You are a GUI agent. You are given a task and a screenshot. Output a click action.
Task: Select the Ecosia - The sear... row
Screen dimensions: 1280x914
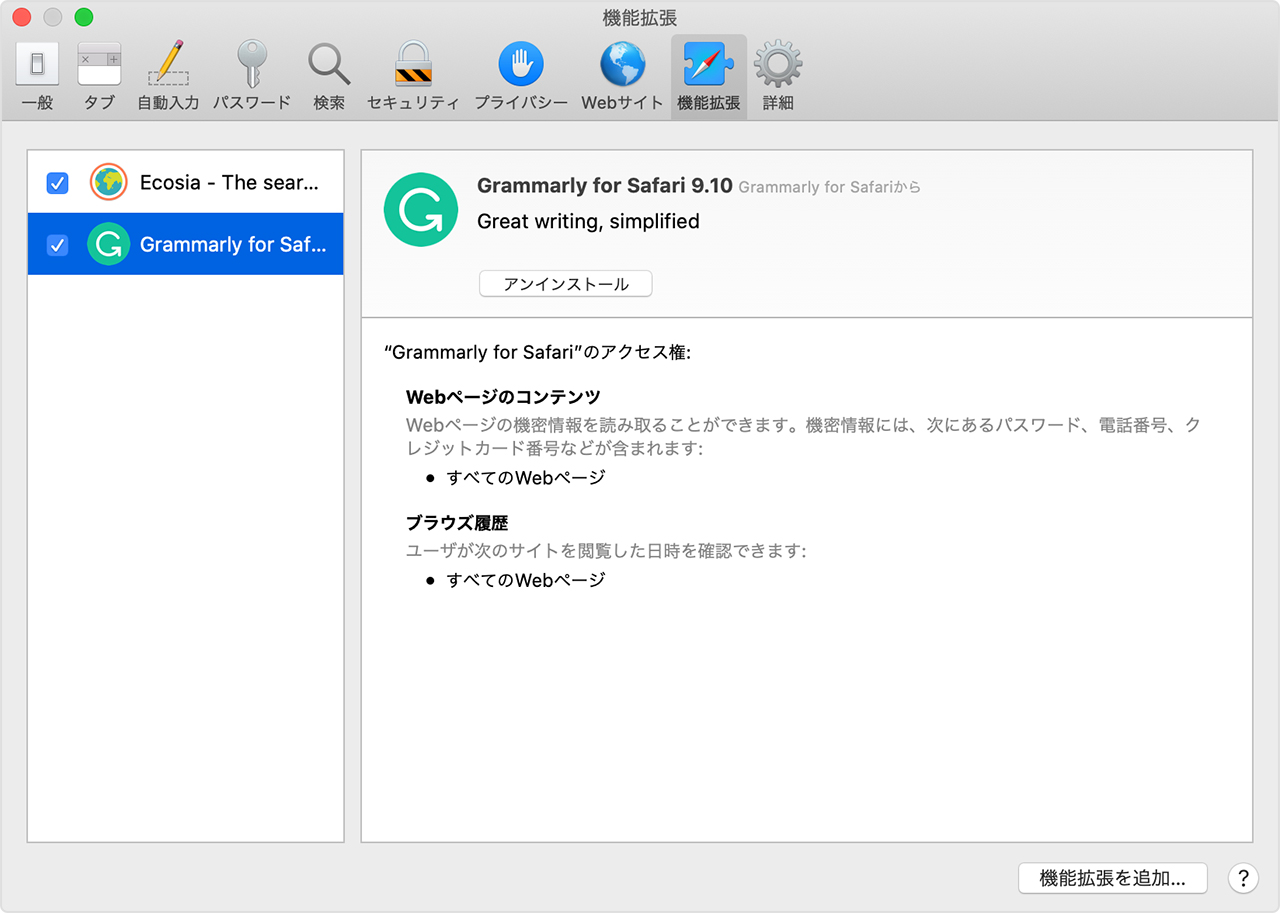[x=186, y=183]
